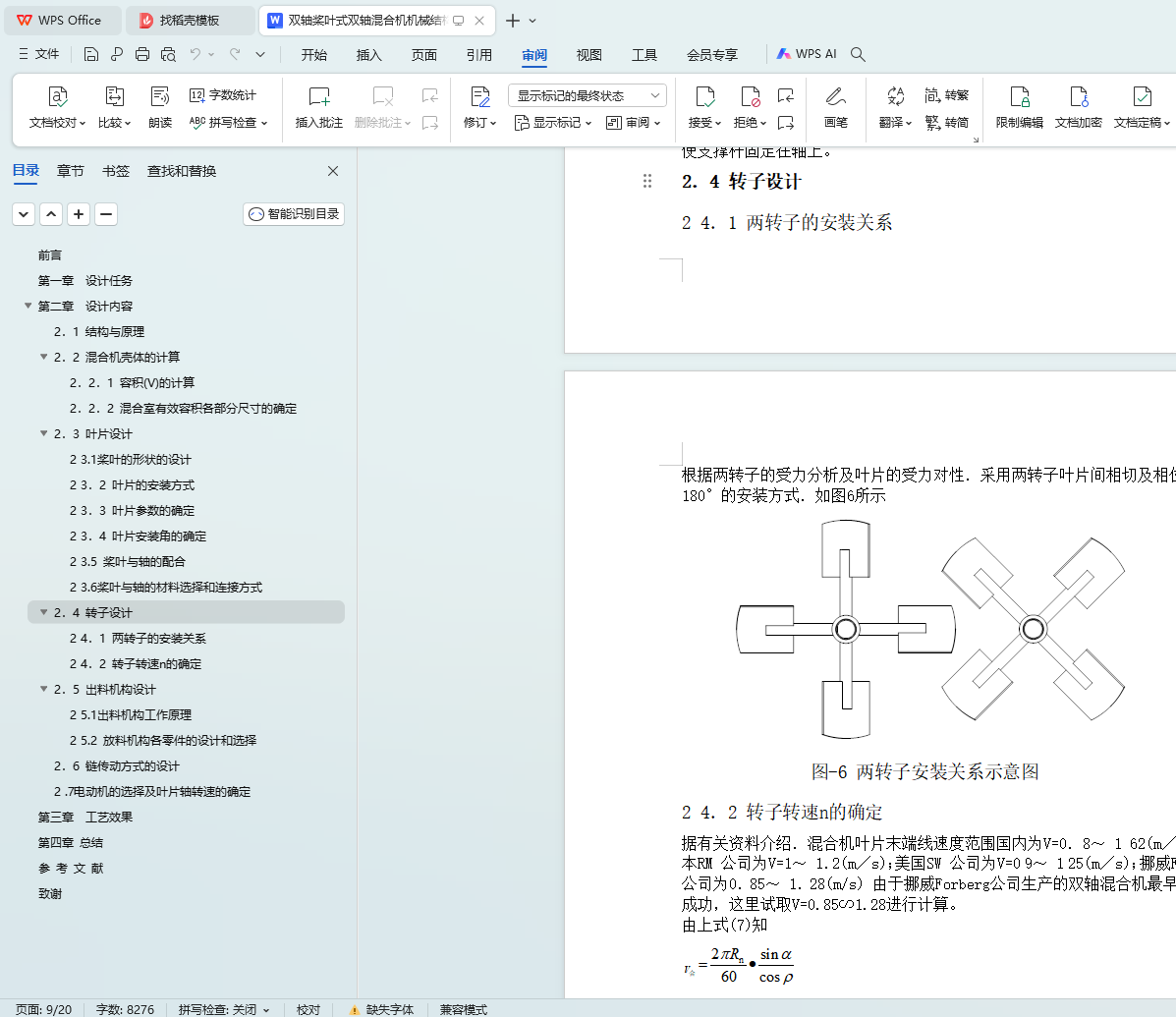The width and height of the screenshot is (1176, 1017).
Task: Click the up arrow button in outline toolbar
Action: (51, 214)
